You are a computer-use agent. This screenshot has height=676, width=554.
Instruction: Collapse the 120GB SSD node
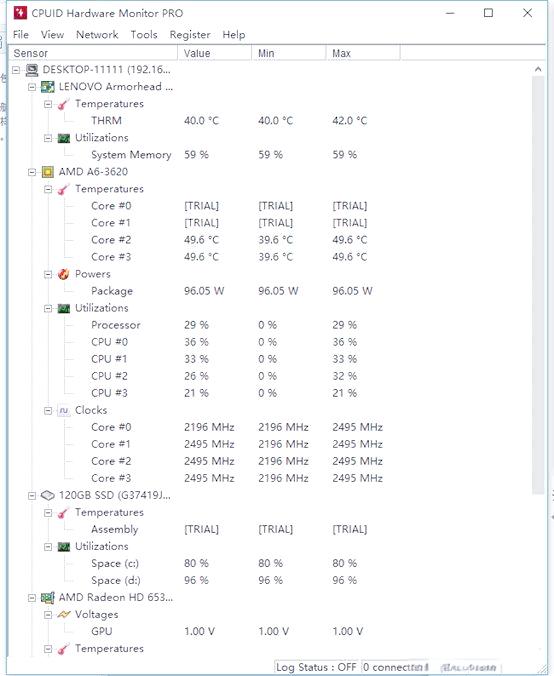click(x=31, y=496)
